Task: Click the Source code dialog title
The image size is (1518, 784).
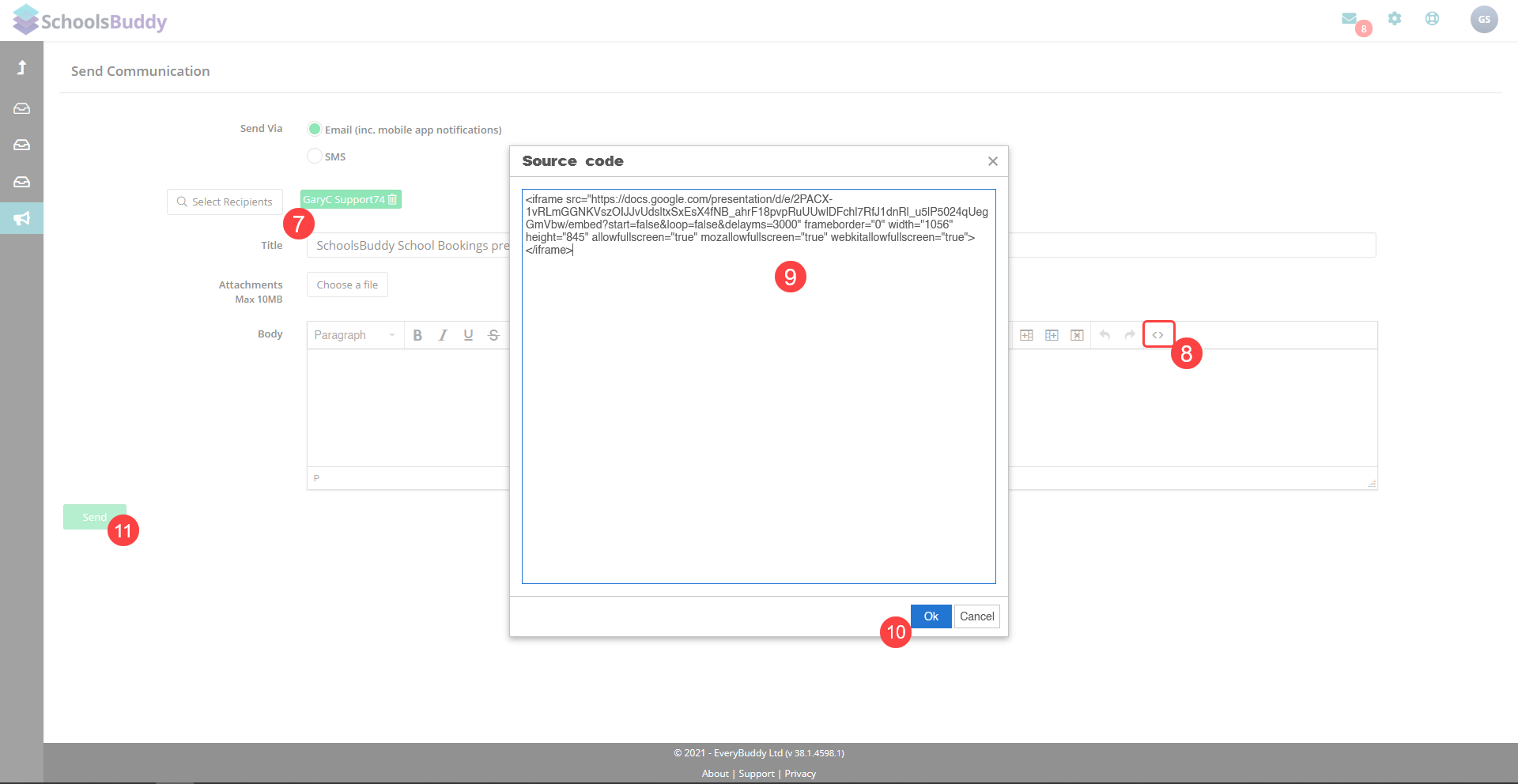Action: point(572,161)
